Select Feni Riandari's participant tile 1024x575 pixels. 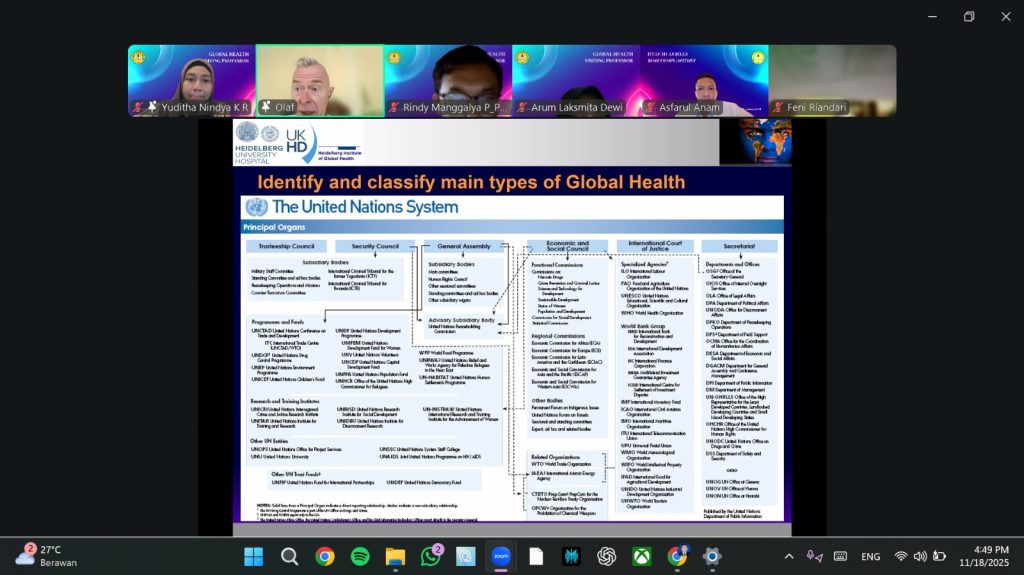[x=832, y=80]
